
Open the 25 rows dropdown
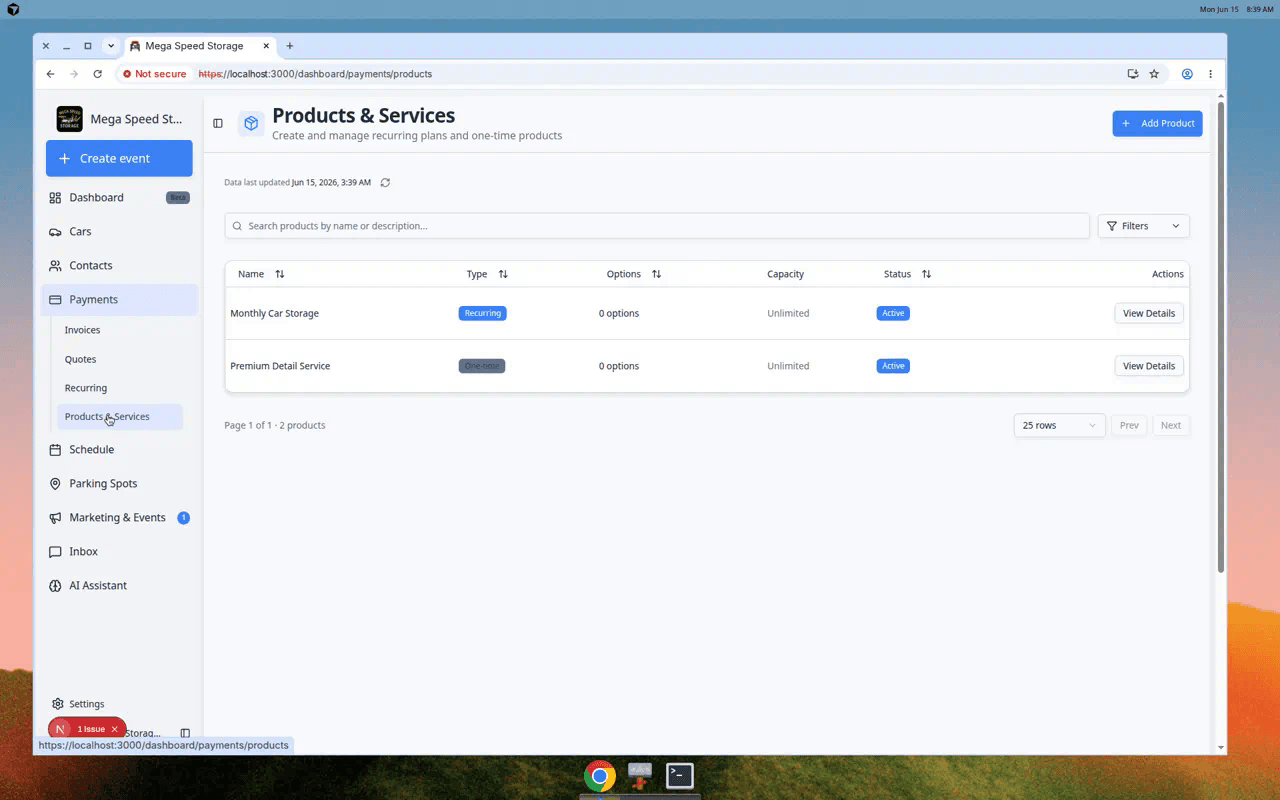pyautogui.click(x=1059, y=425)
